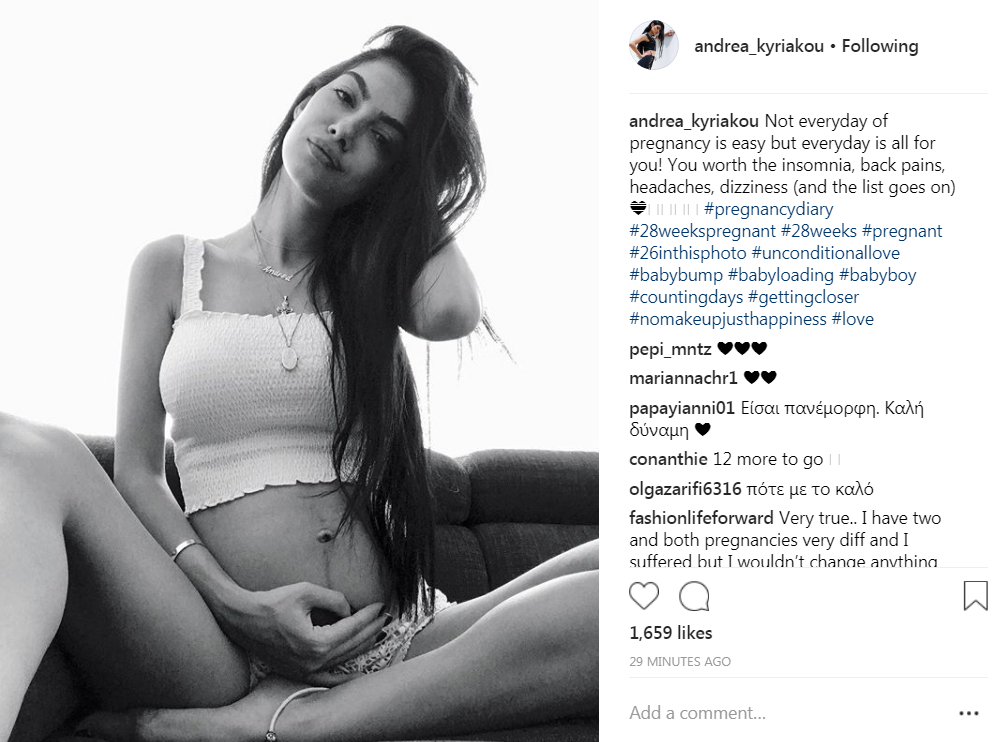Open andrea_kyriakou profile picture avatar
Image resolution: width=1000 pixels, height=742 pixels.
pyautogui.click(x=654, y=45)
